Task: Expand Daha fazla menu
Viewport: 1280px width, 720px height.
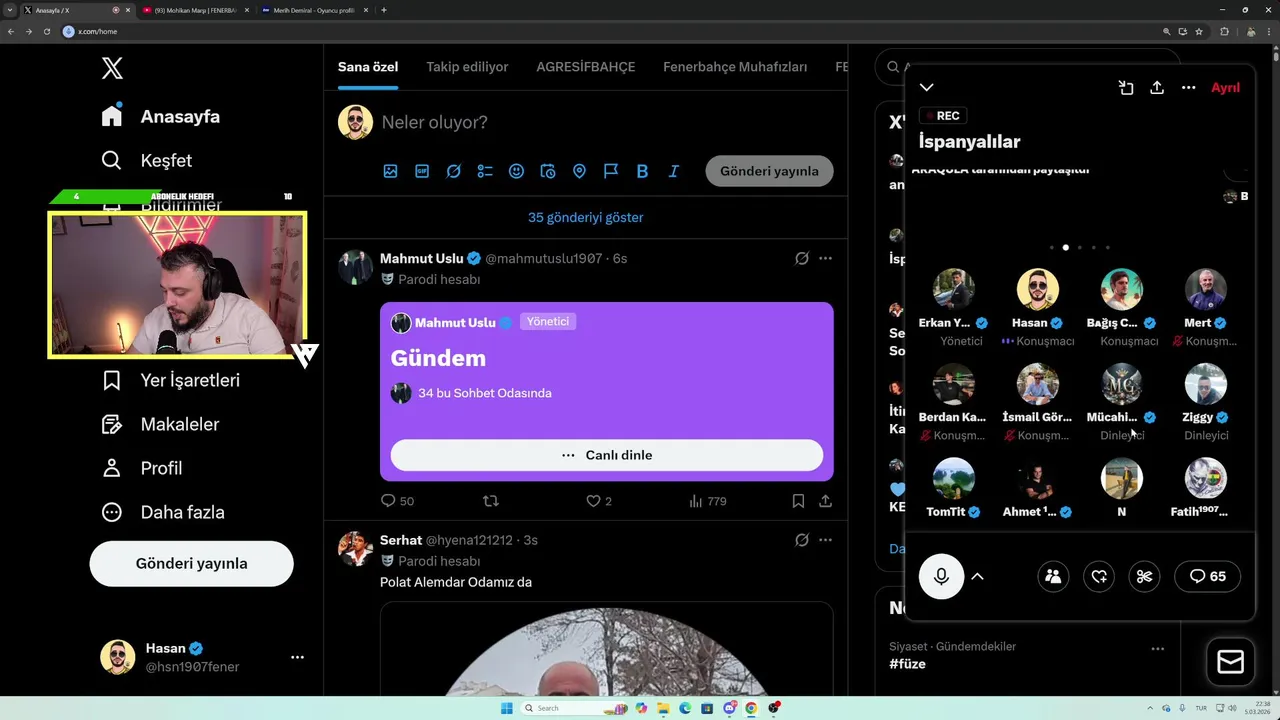Action: coord(163,512)
